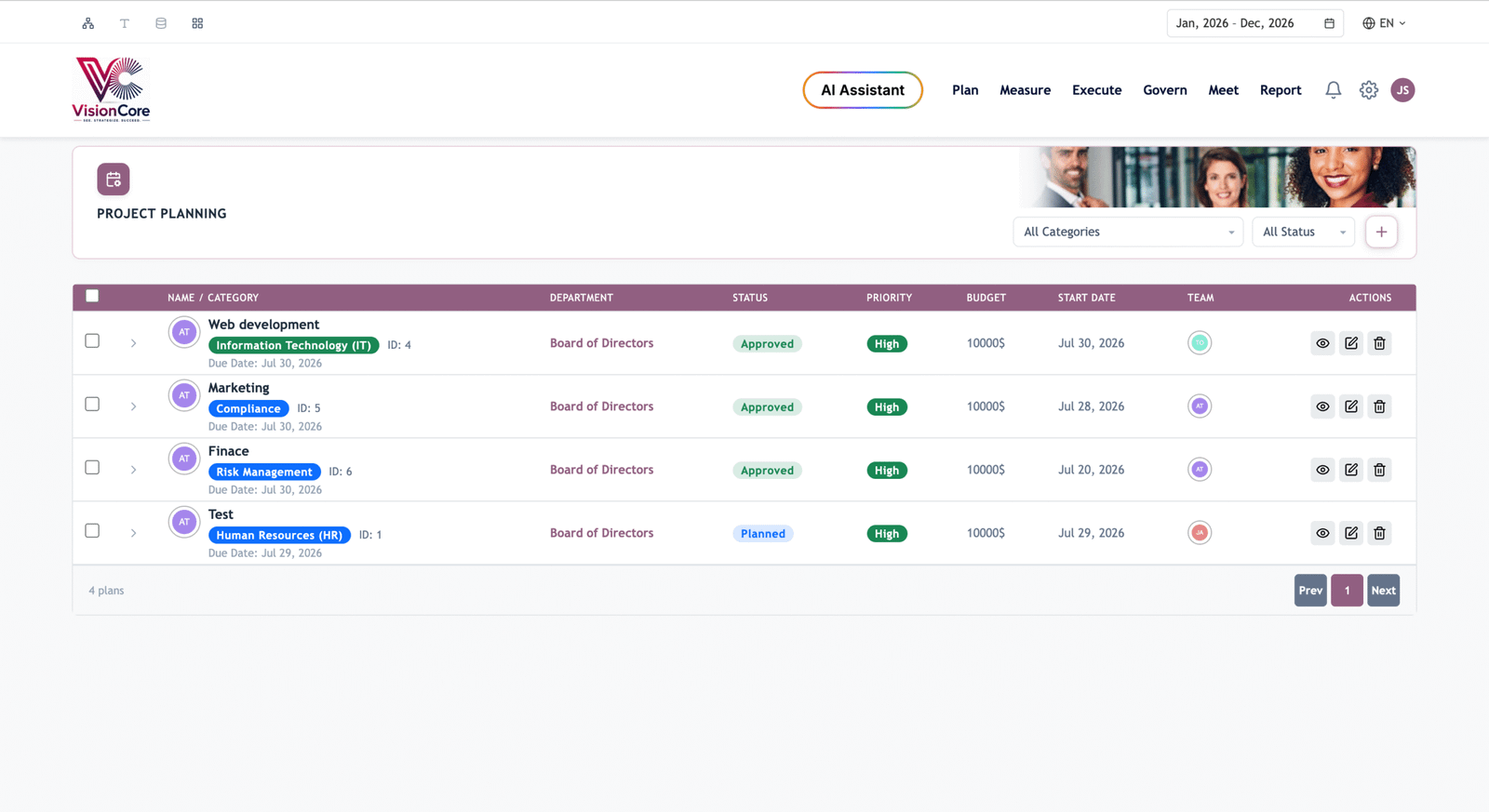Open the organization hierarchy icon in top bar
The width and height of the screenshot is (1489, 812).
tap(88, 23)
